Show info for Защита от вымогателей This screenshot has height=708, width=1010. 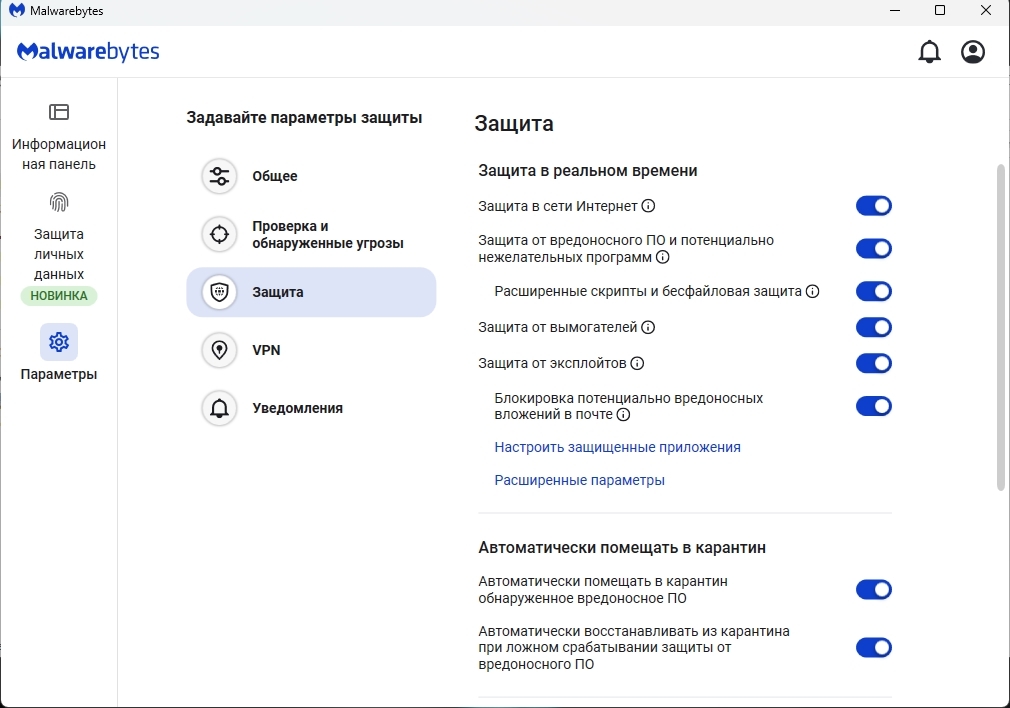click(648, 327)
